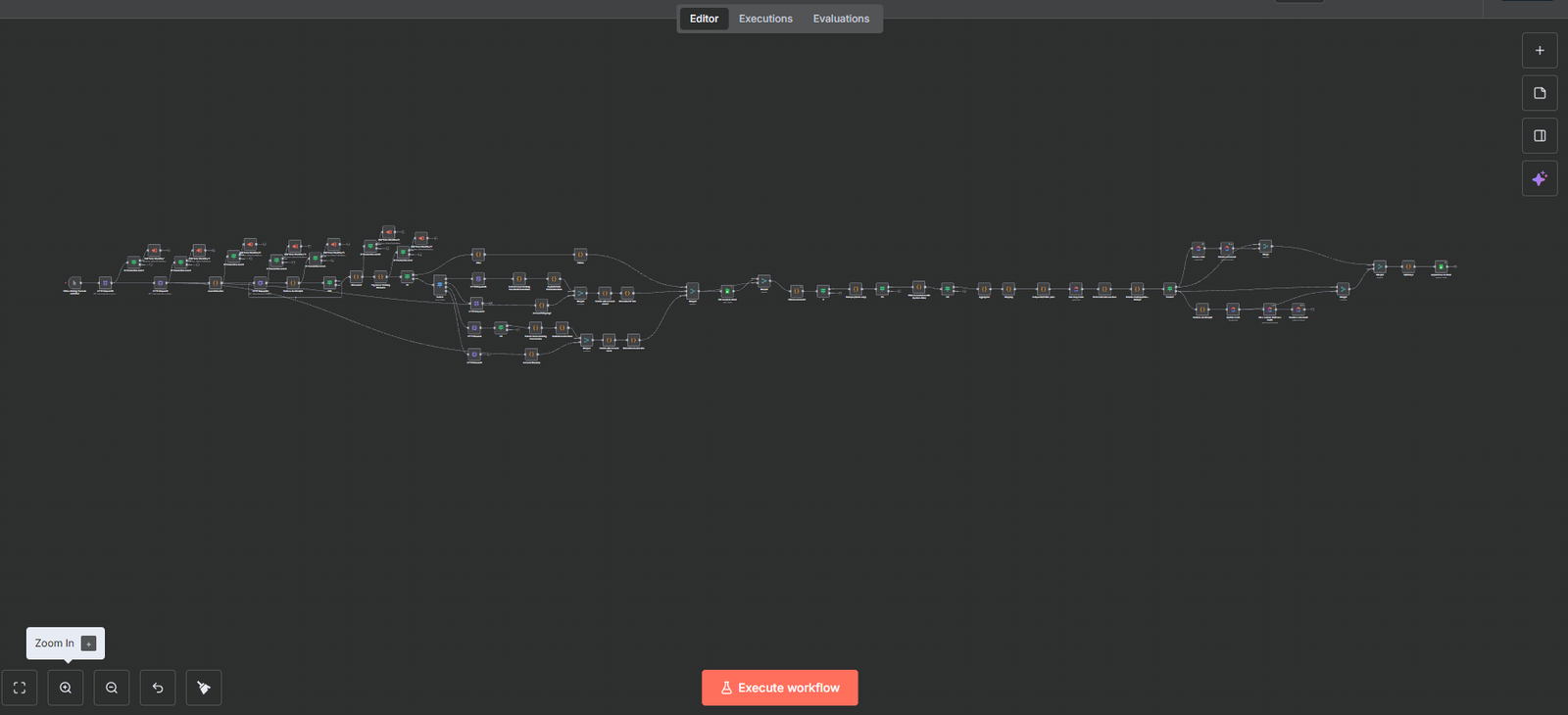
Task: Click the Zoom Out magnifier button
Action: coord(112,688)
